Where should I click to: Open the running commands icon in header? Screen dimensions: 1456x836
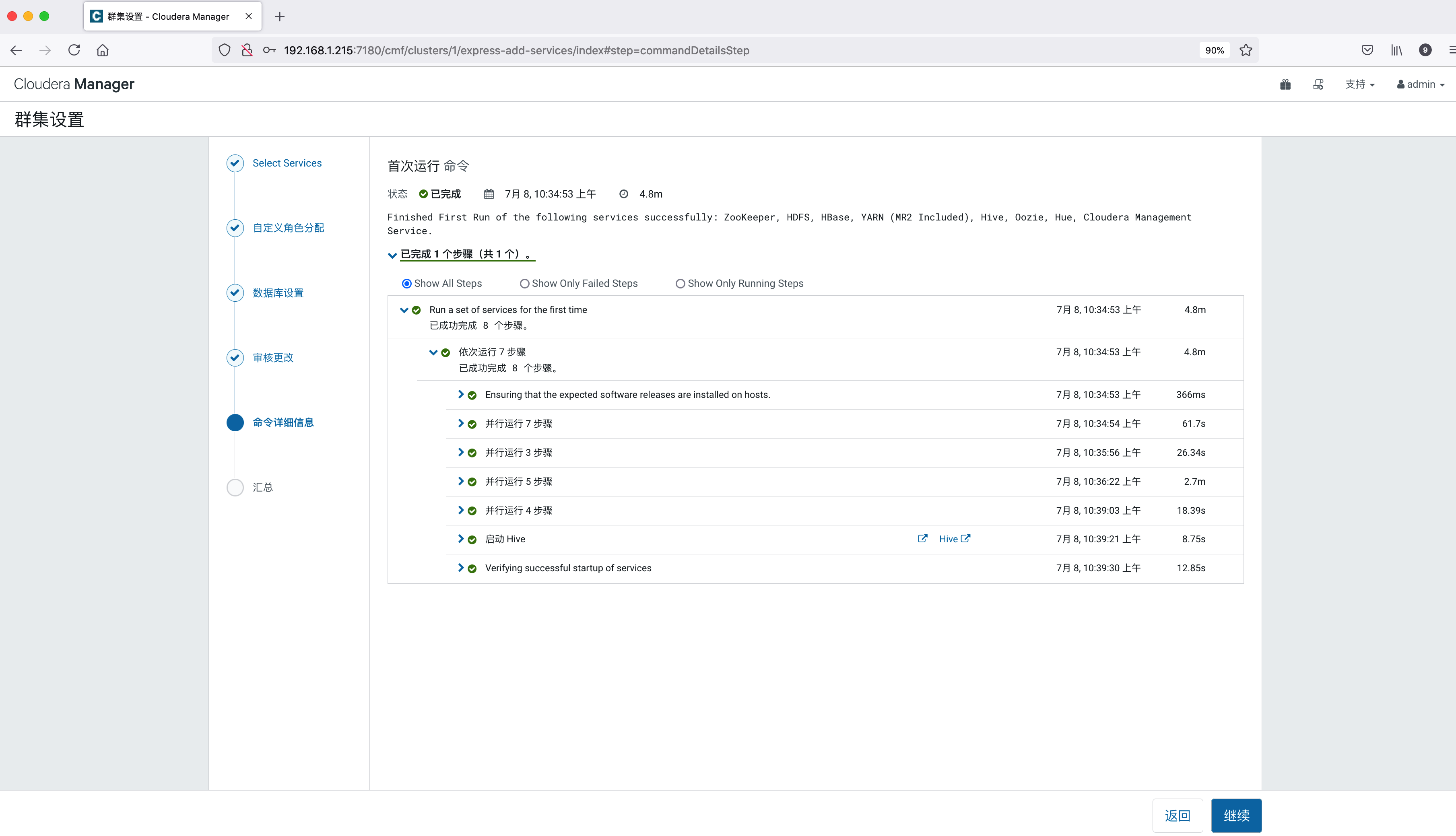(1318, 84)
